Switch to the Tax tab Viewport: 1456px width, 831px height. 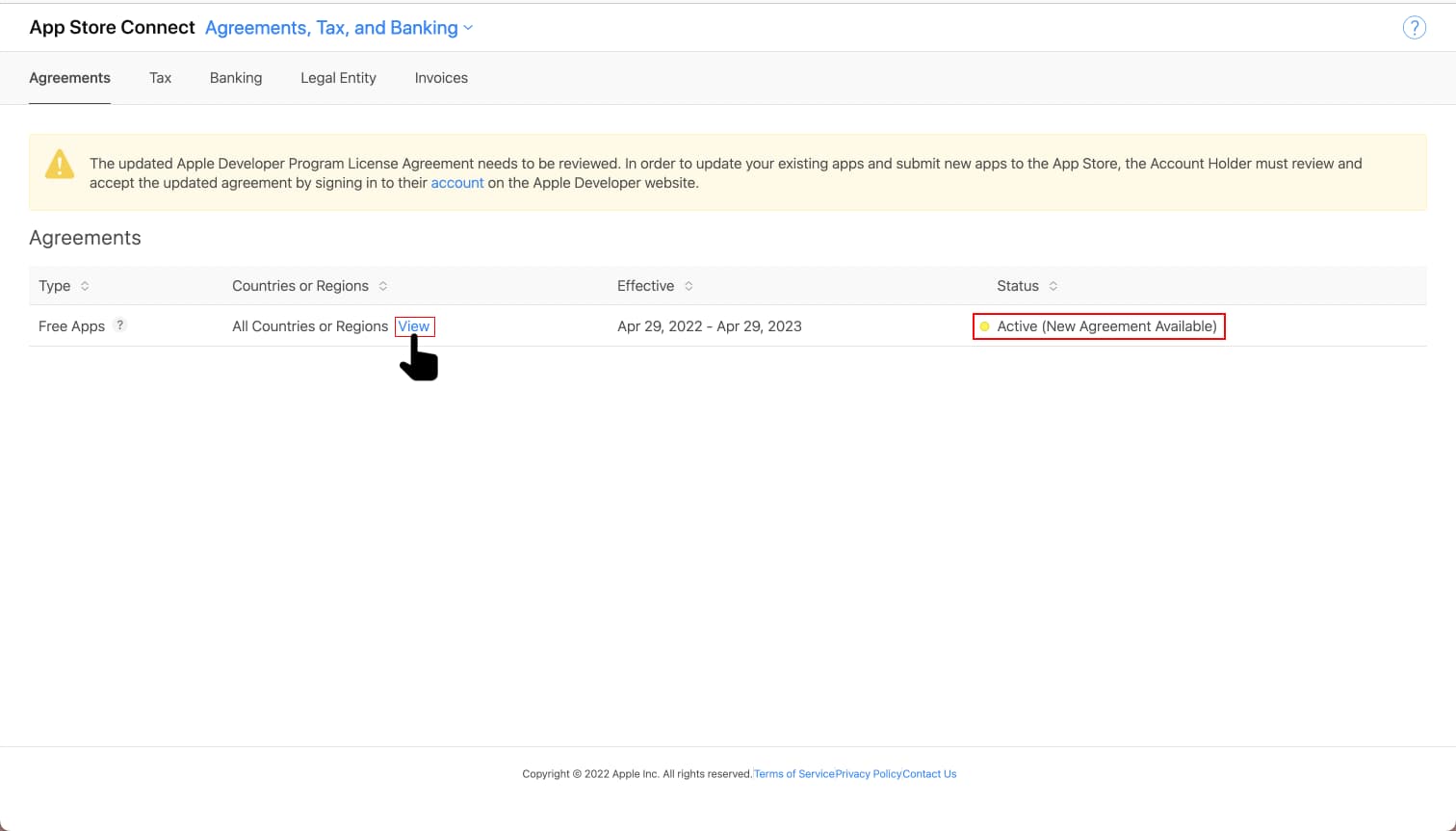point(160,78)
